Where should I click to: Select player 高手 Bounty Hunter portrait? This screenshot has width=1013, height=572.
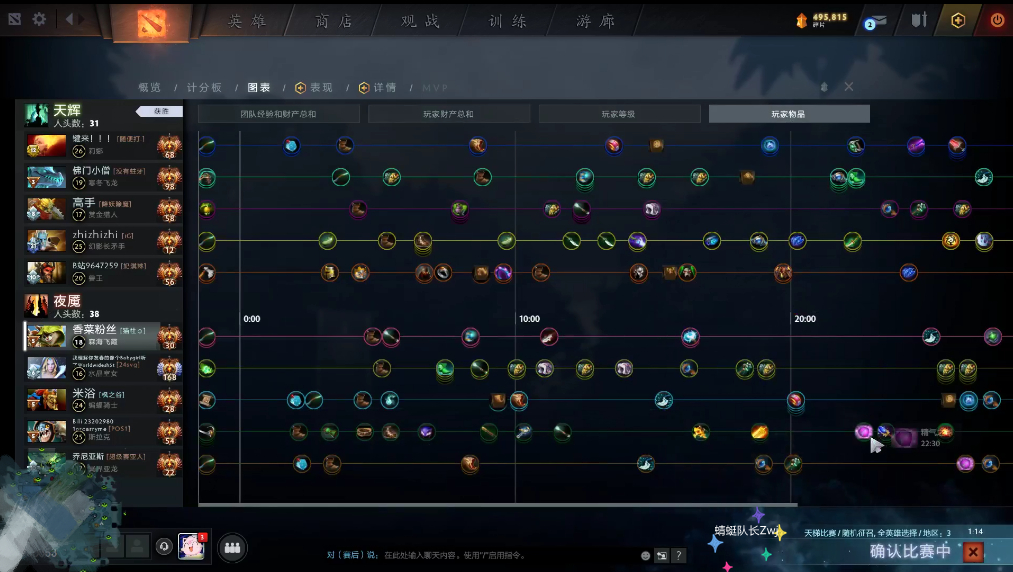(46, 209)
